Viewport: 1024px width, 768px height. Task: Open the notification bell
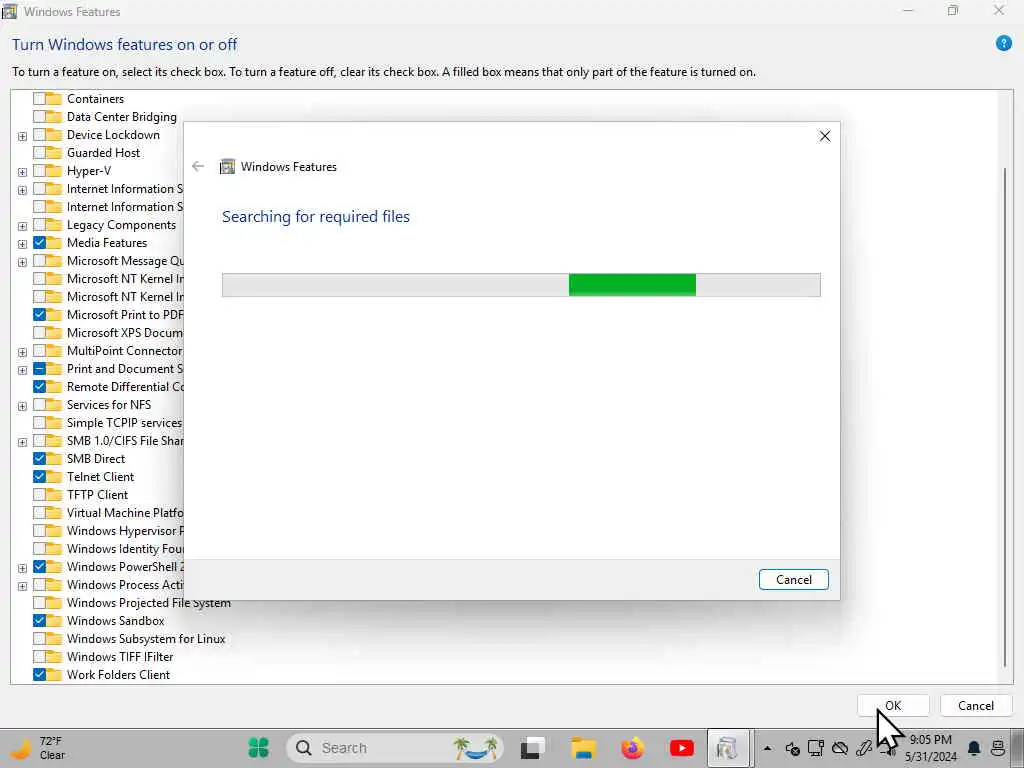coord(974,748)
